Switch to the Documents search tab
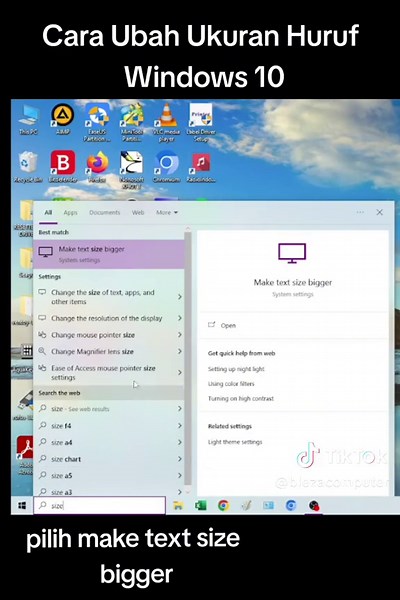This screenshot has height=600, width=400. point(104,212)
